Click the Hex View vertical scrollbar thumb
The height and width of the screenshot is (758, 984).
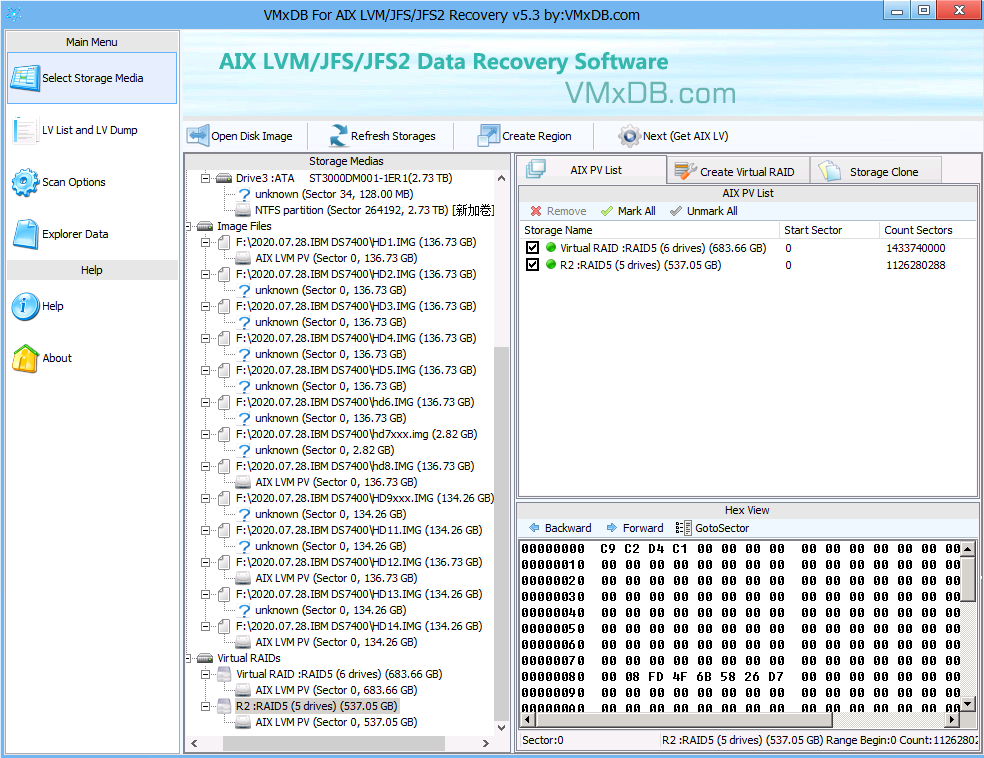[968, 579]
